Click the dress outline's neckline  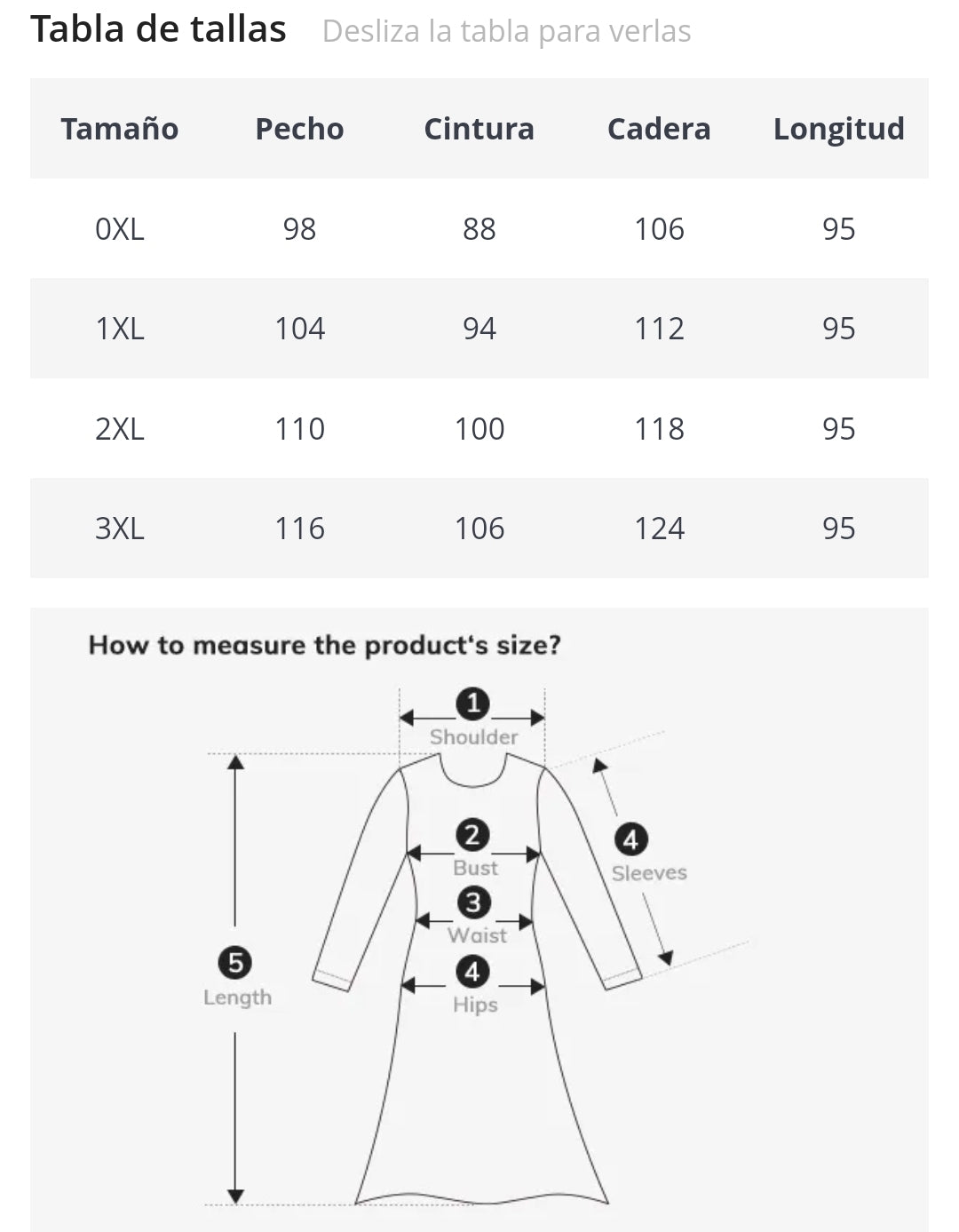point(474,773)
